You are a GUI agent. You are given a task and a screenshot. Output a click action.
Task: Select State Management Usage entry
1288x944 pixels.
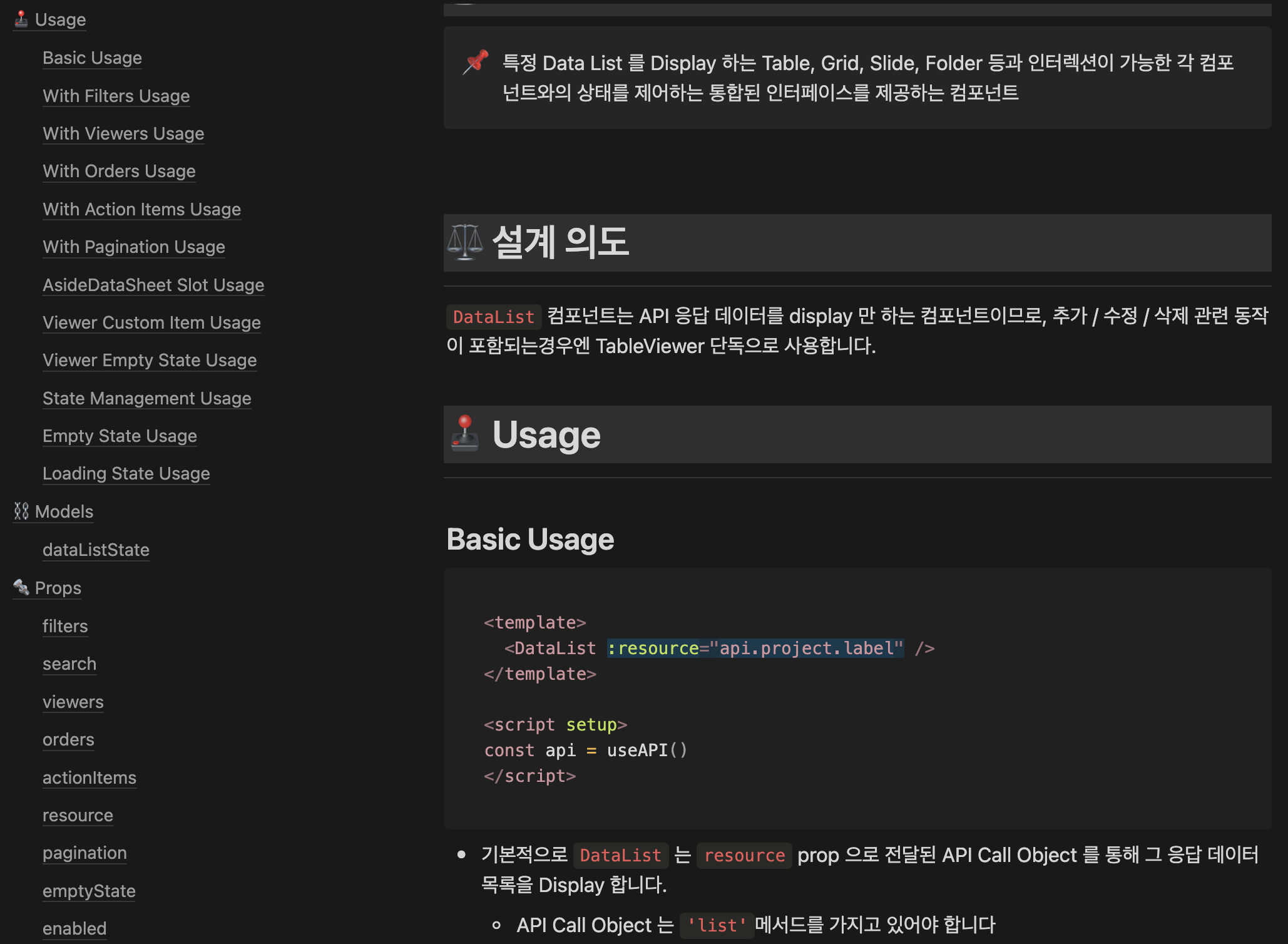coord(146,398)
